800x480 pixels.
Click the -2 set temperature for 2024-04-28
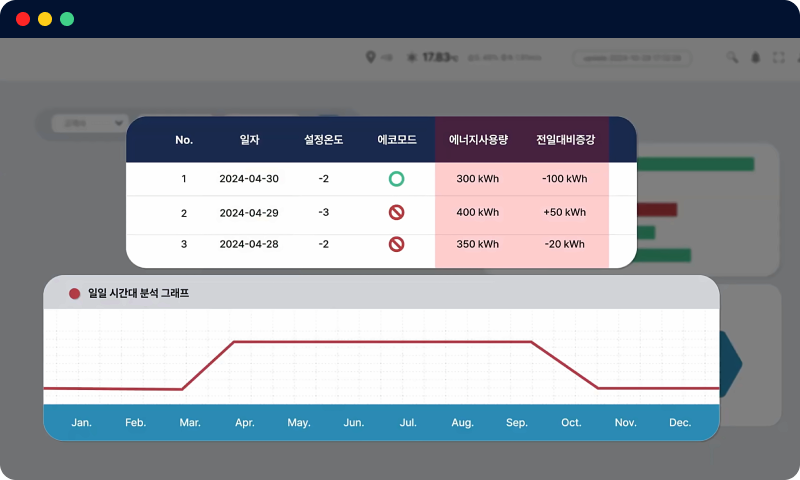[x=323, y=244]
